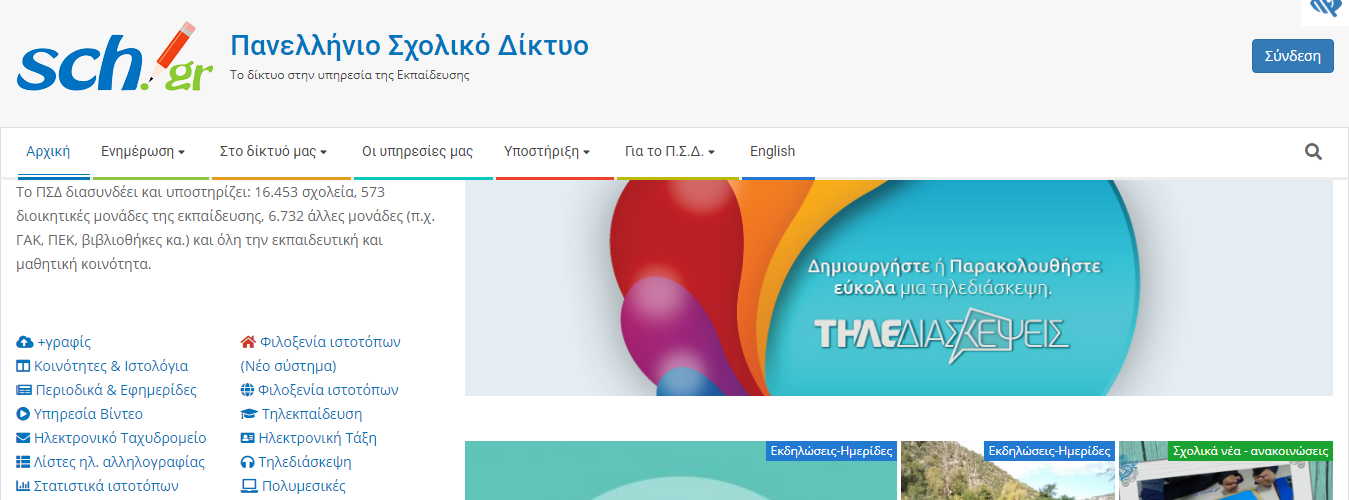The width and height of the screenshot is (1349, 500).
Task: Click the (Νέο σύστημα) link text
Action: click(288, 366)
